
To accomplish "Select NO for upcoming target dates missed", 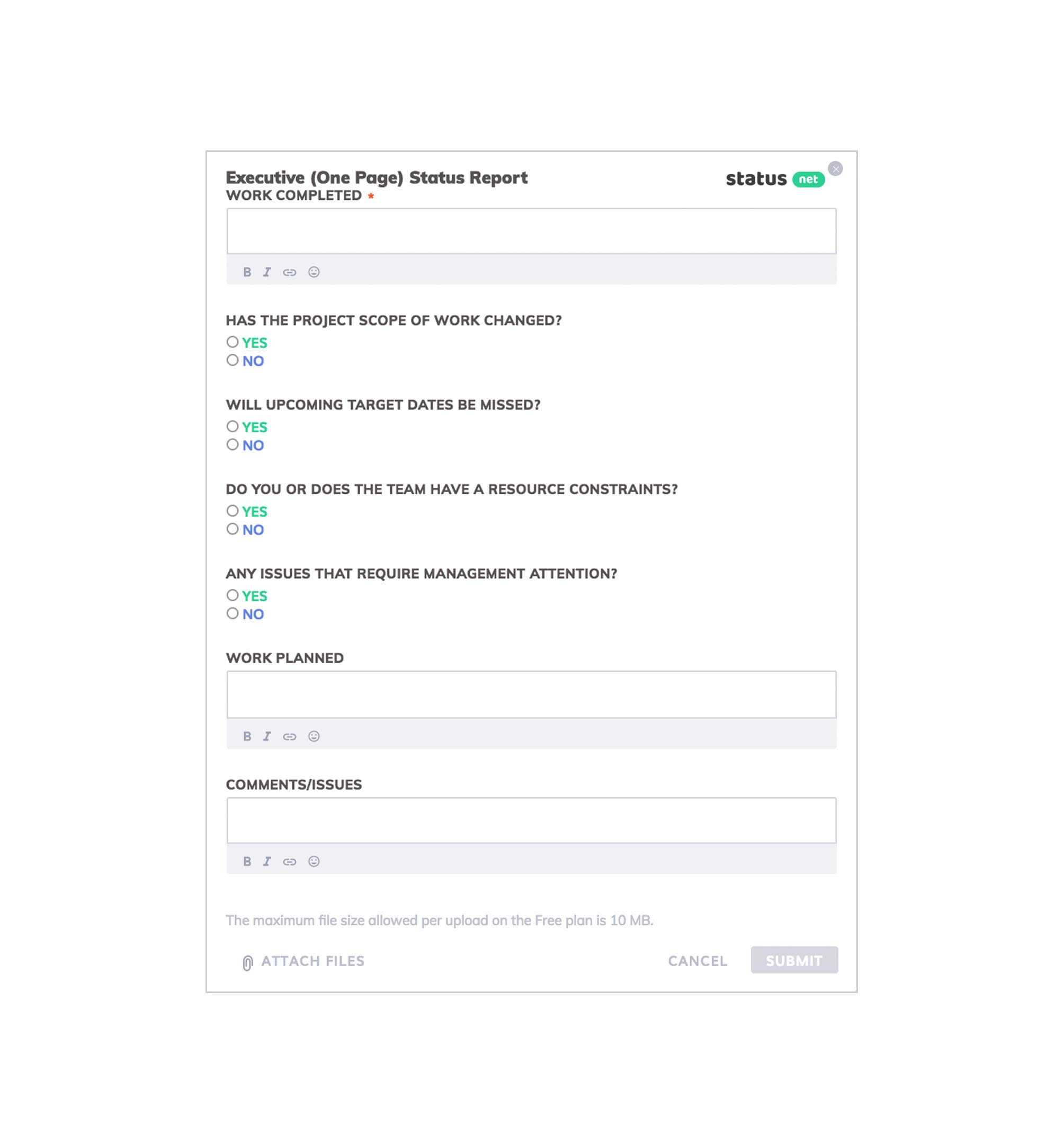I will (x=232, y=446).
